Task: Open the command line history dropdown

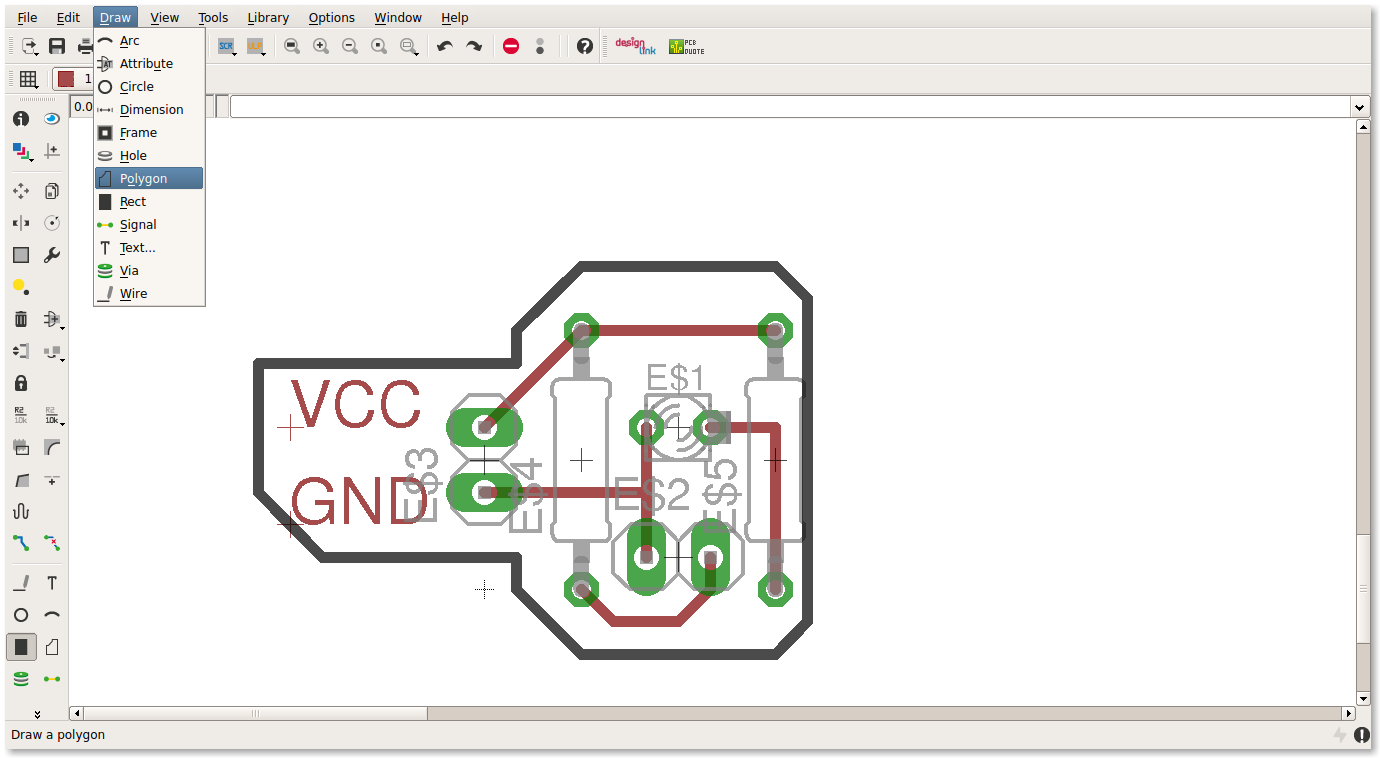Action: tap(1359, 107)
